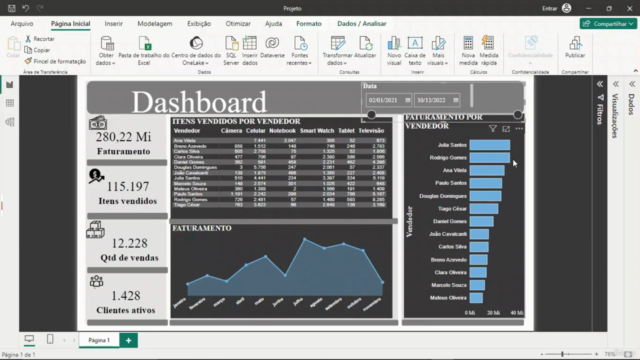Add a new page with plus button

[x=129, y=340]
